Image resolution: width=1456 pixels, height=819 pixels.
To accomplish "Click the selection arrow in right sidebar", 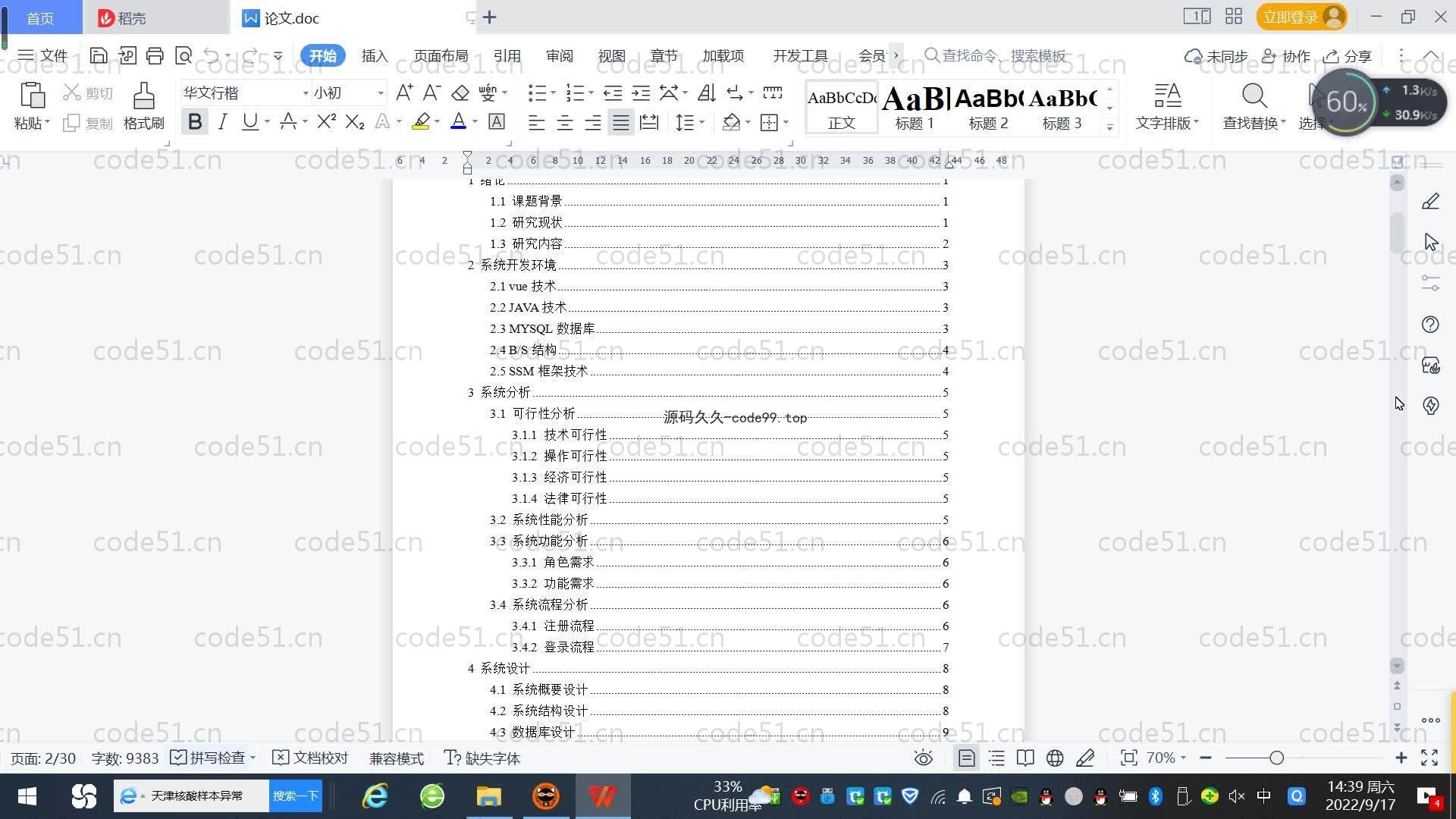I will point(1430,242).
